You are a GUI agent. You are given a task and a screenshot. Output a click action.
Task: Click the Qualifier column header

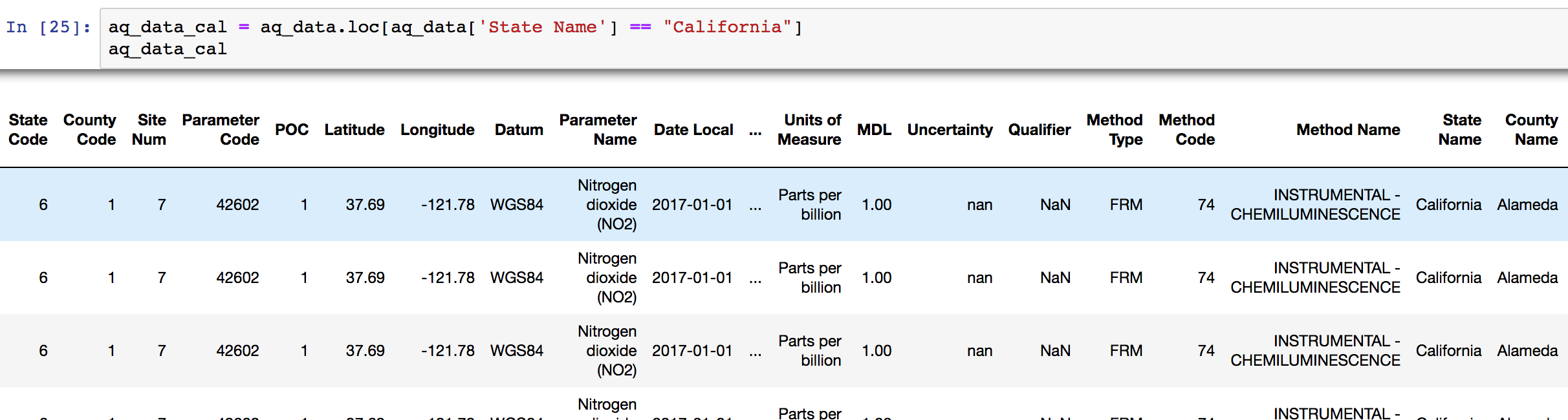[1040, 130]
